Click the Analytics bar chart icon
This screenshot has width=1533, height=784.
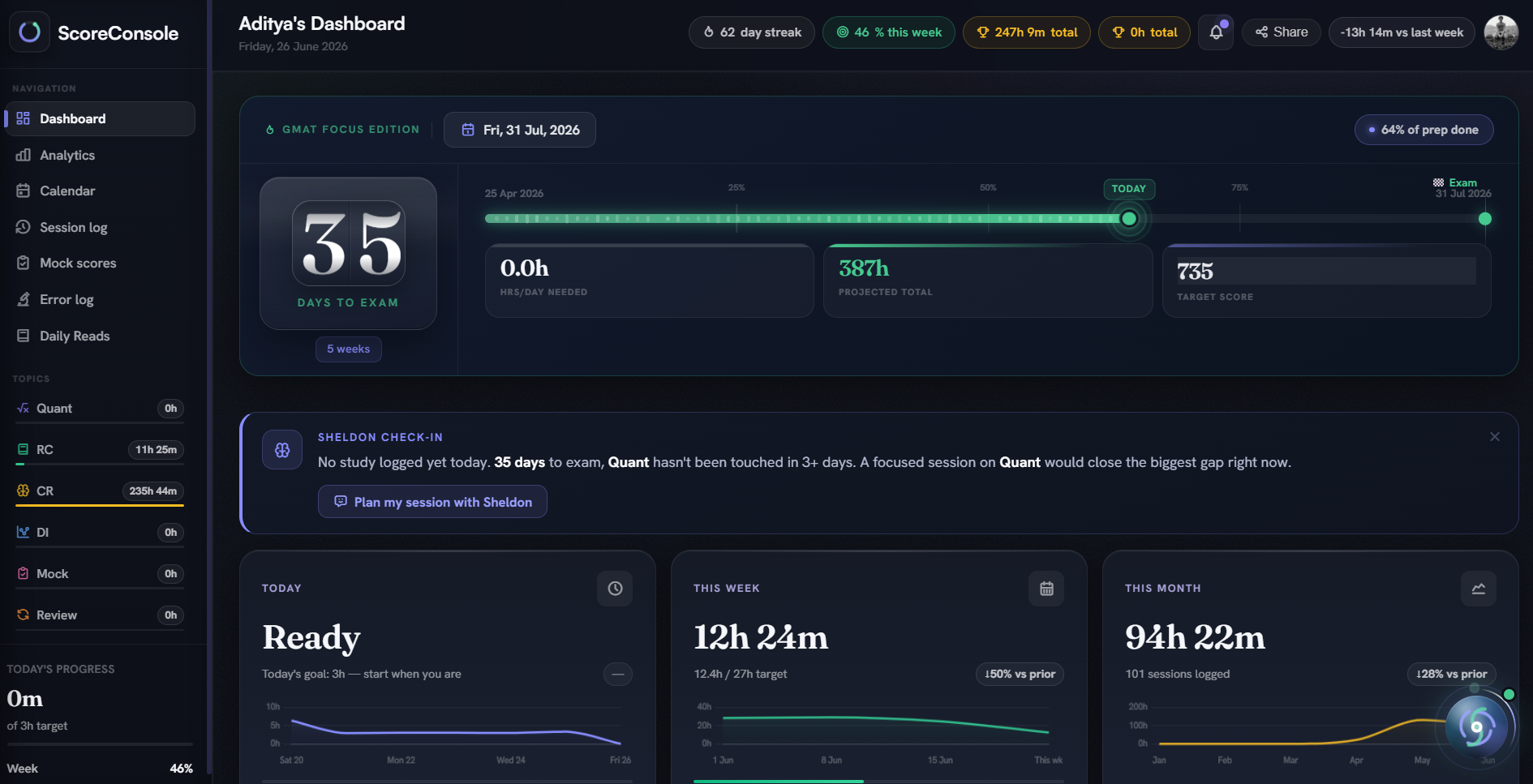[x=23, y=155]
